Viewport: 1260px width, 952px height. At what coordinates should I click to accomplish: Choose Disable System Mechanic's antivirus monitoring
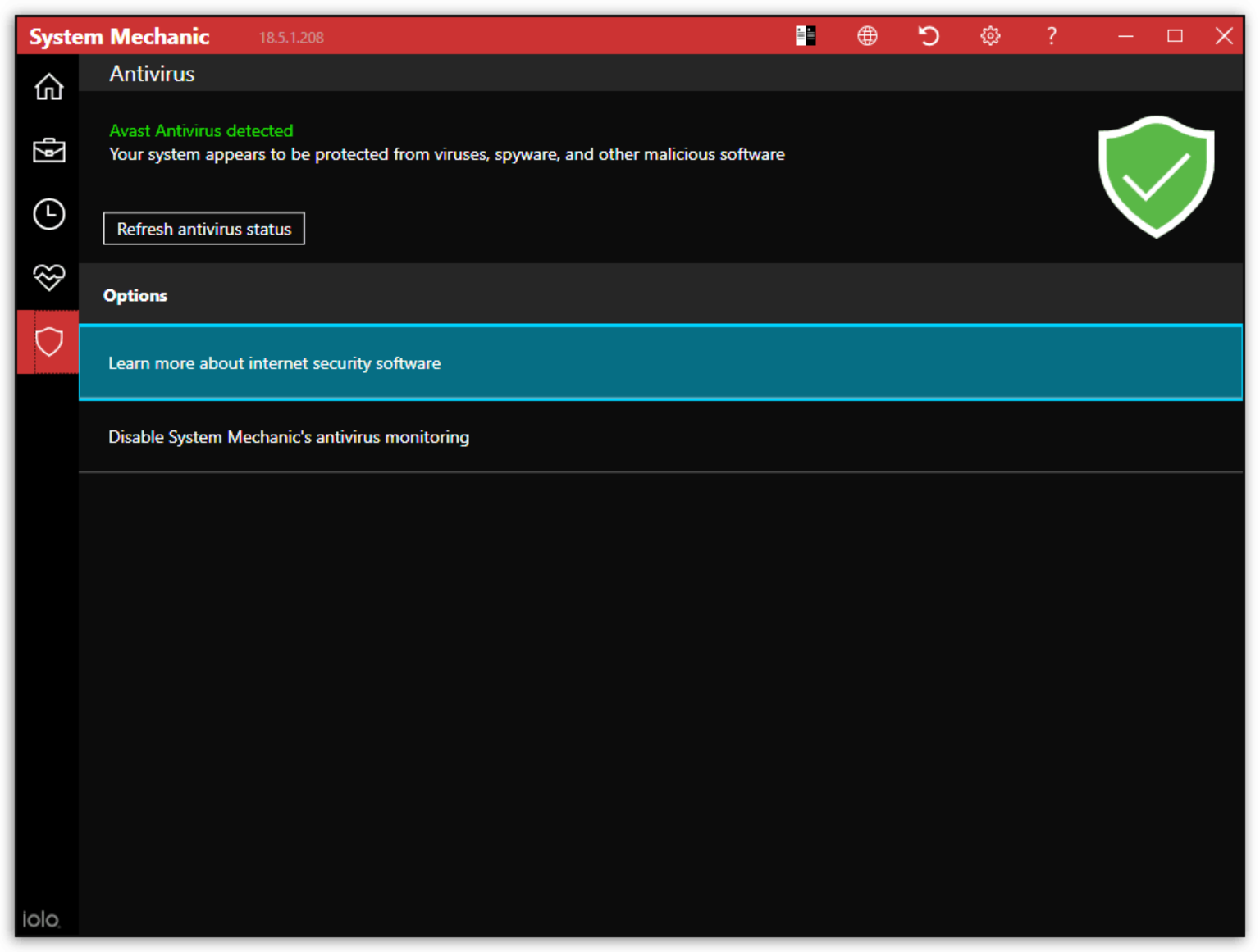pos(660,436)
